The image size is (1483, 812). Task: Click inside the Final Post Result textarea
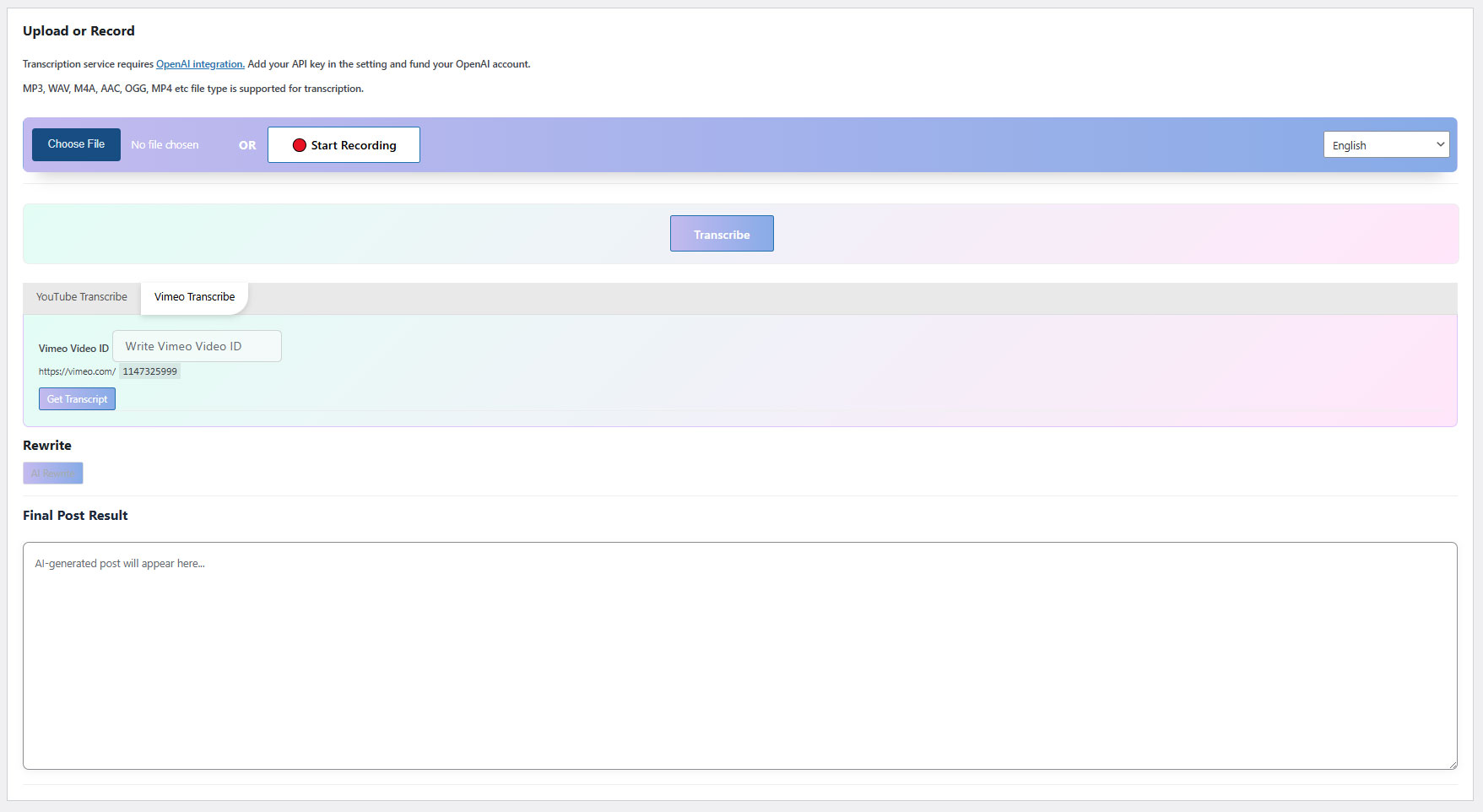739,656
